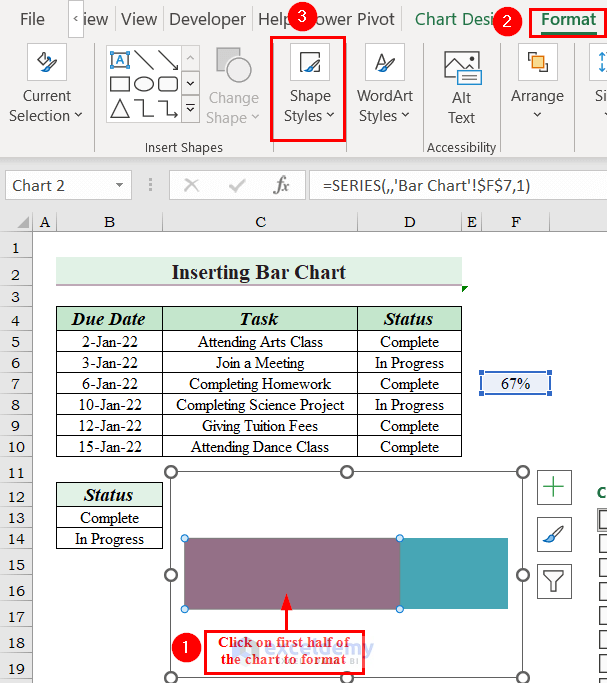Click the Insert Function fx button
Viewport: 607px width, 683px height.
pos(281,186)
